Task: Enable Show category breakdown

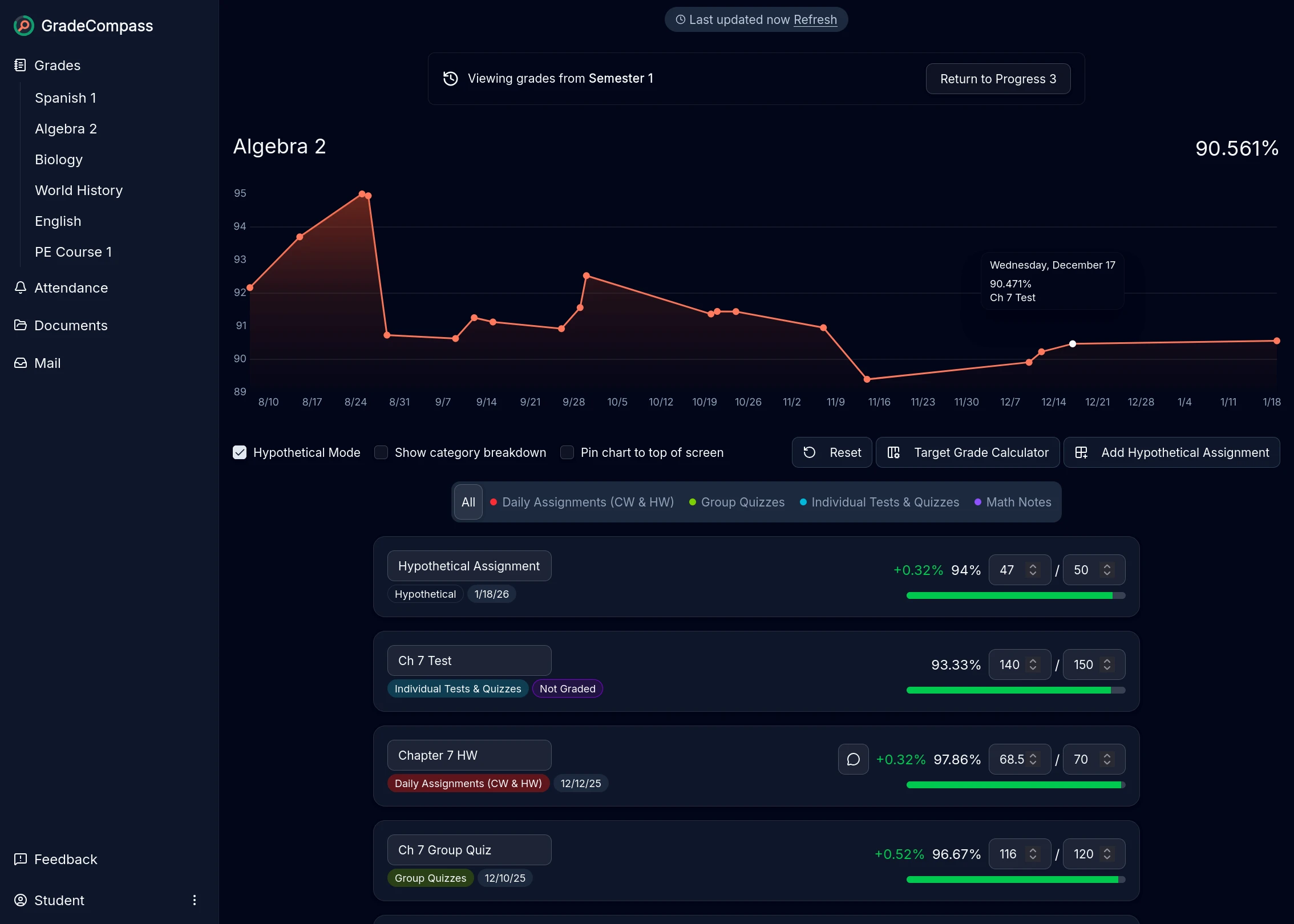Action: tap(381, 452)
